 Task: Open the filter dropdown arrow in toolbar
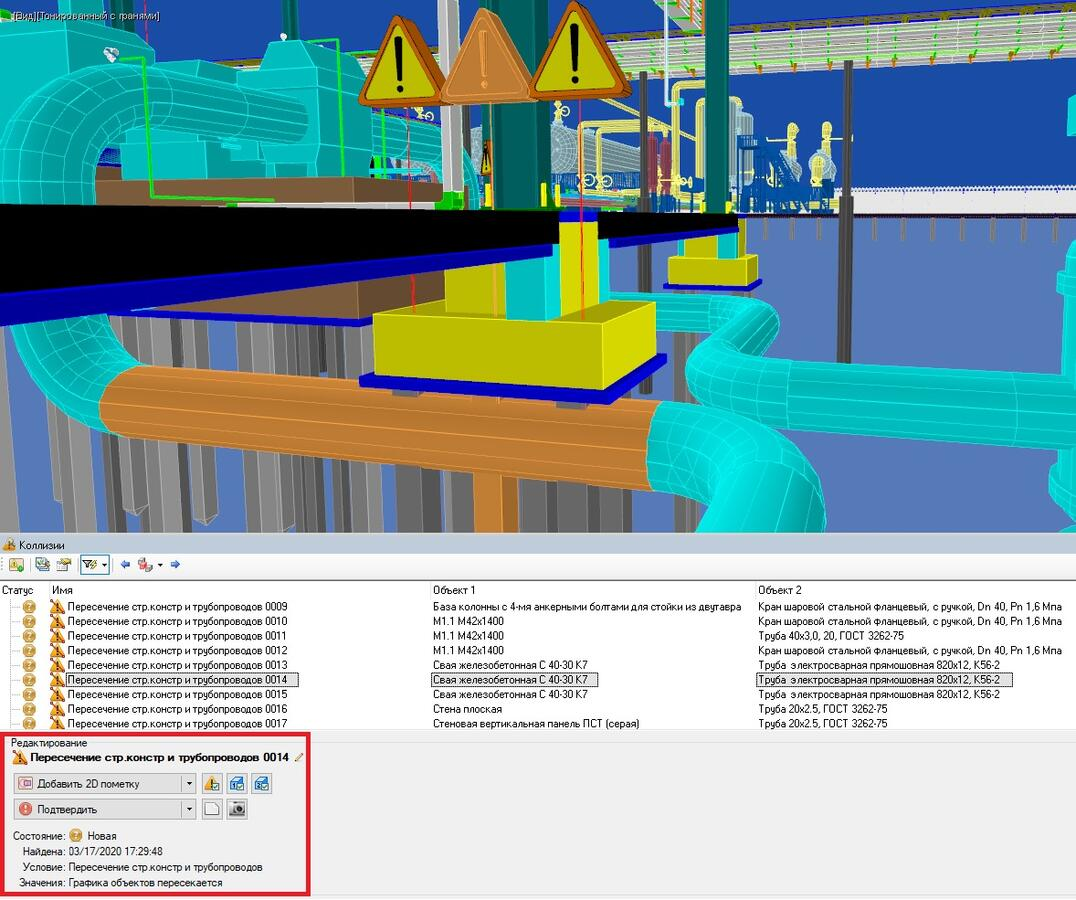104,564
